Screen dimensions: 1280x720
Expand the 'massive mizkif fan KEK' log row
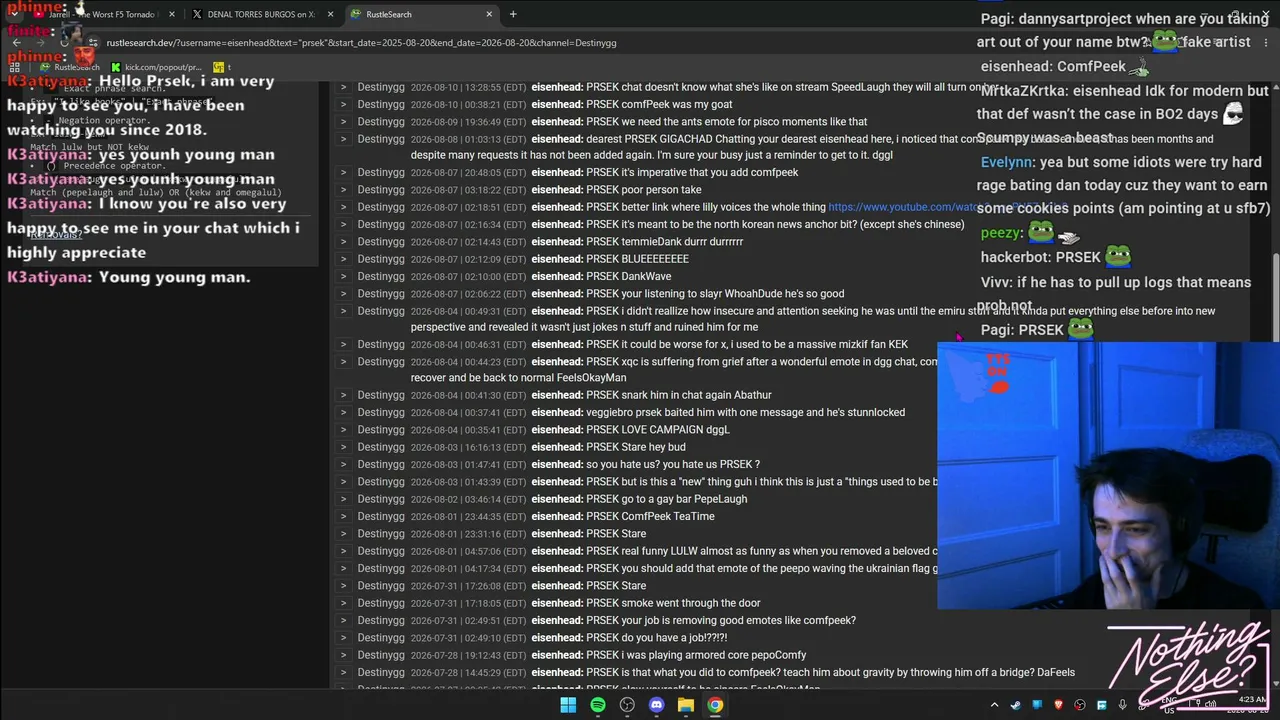click(343, 345)
